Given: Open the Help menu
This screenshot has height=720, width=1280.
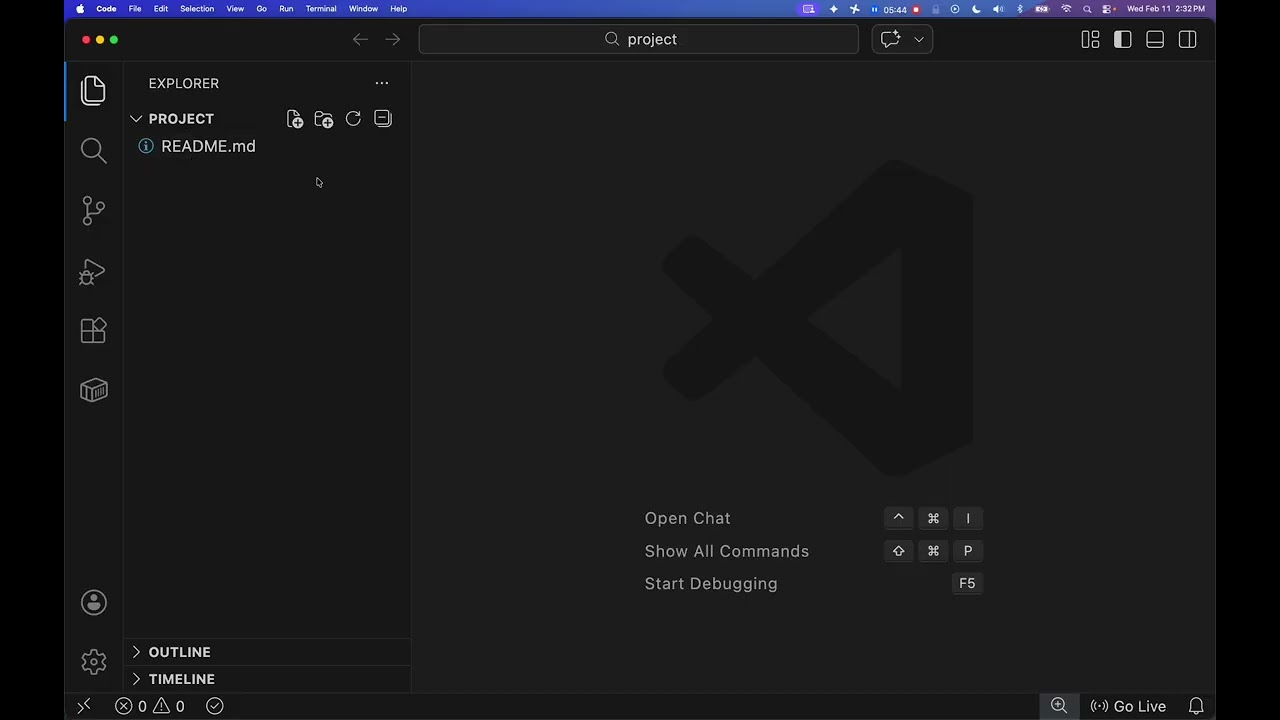Looking at the screenshot, I should (398, 9).
